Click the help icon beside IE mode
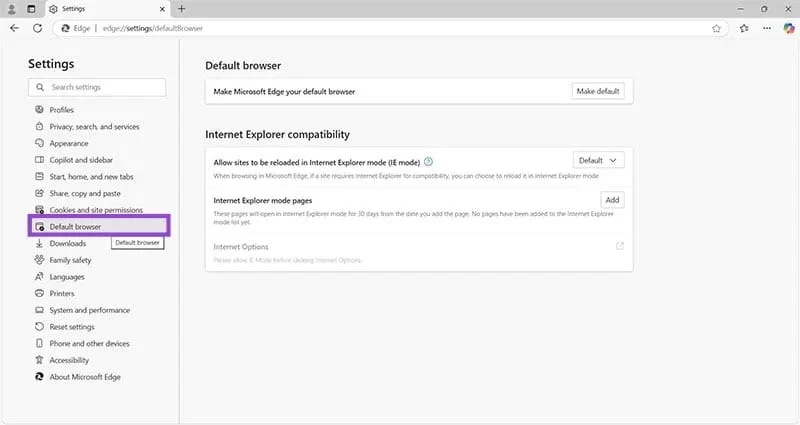This screenshot has width=800, height=425. (428, 160)
